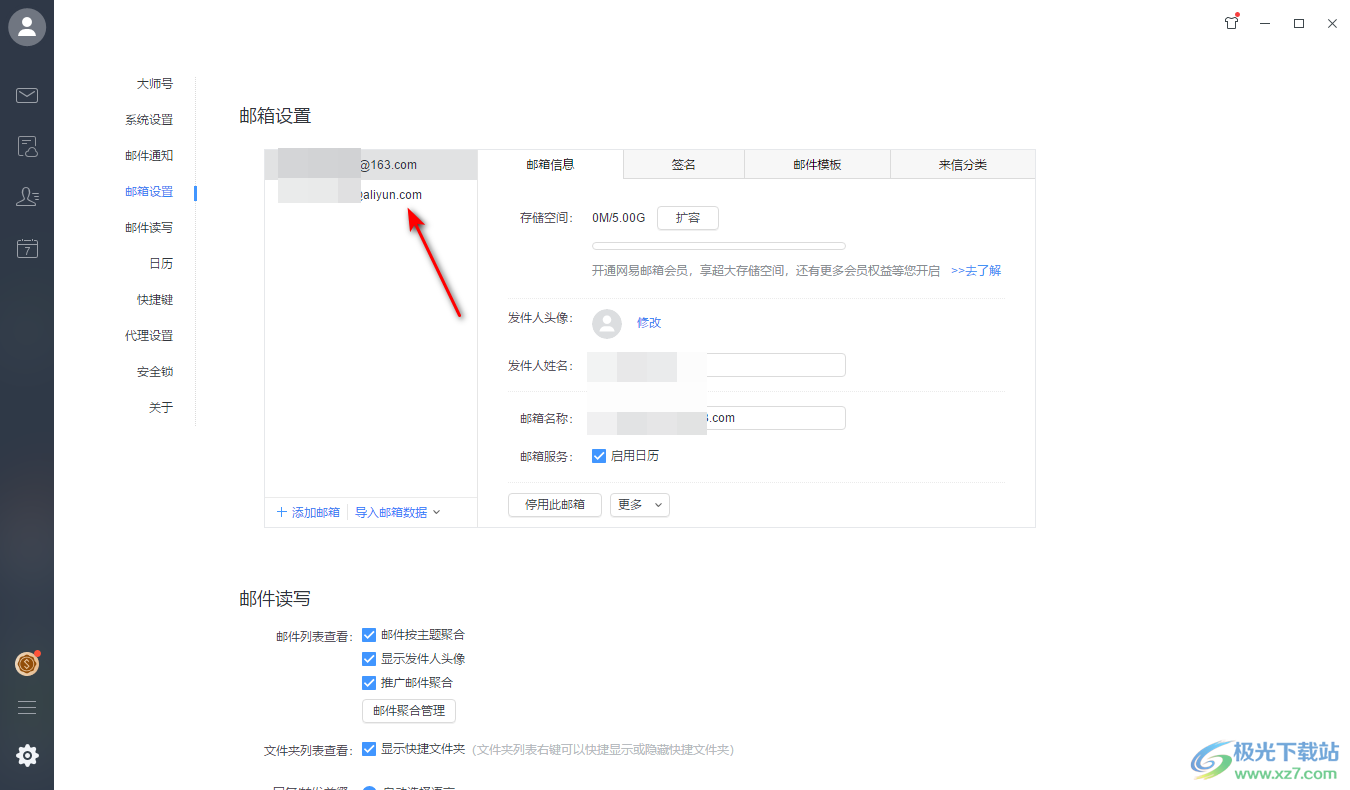Switch to the 来信分类 tab
1350x790 pixels.
point(962,165)
